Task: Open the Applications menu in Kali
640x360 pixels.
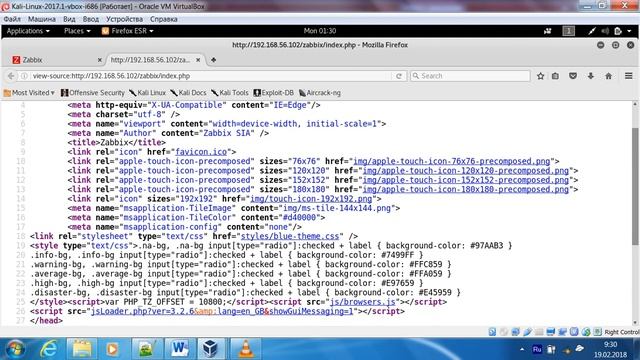Action: point(28,31)
